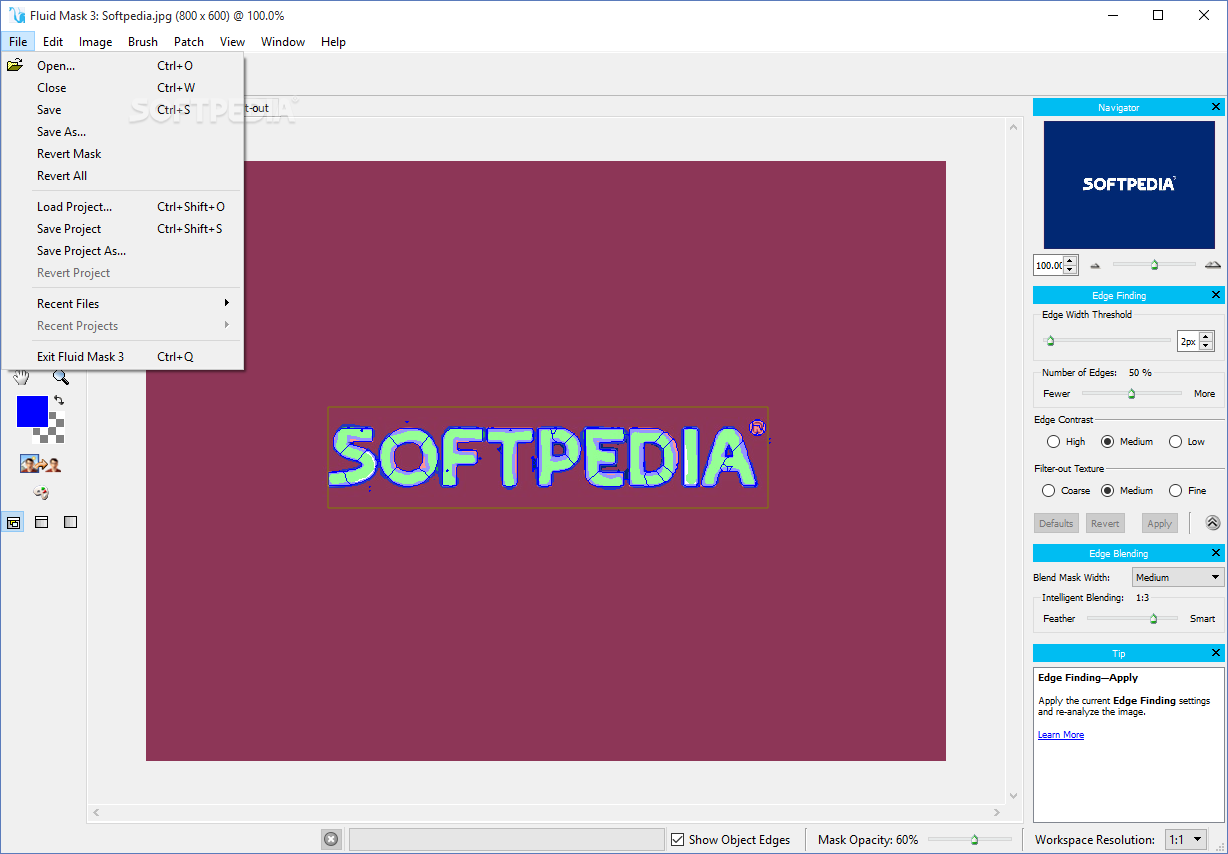Open the Window menu
This screenshot has height=854, width=1228.
pos(283,42)
